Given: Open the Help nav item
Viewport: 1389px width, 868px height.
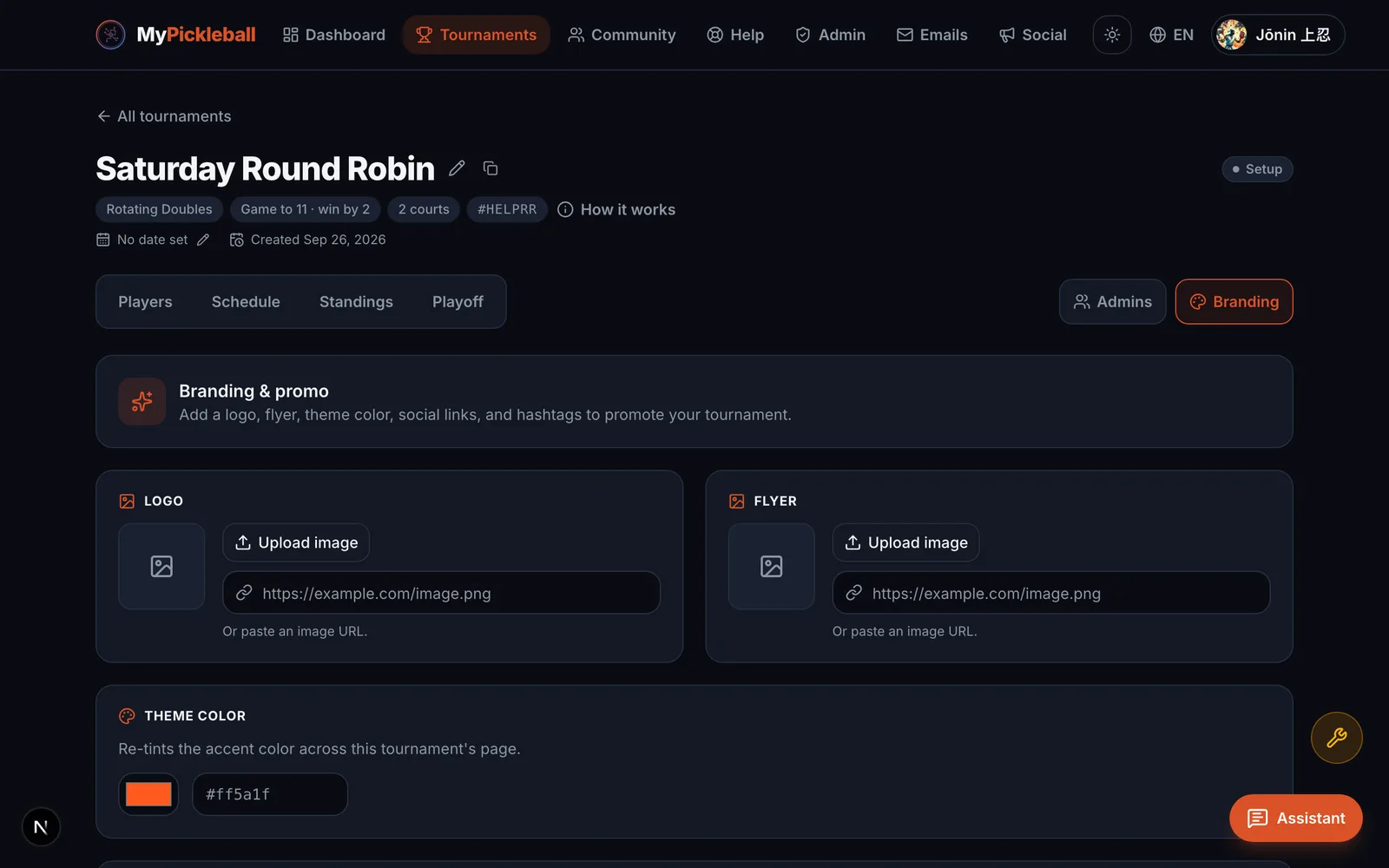Looking at the screenshot, I should pyautogui.click(x=735, y=35).
